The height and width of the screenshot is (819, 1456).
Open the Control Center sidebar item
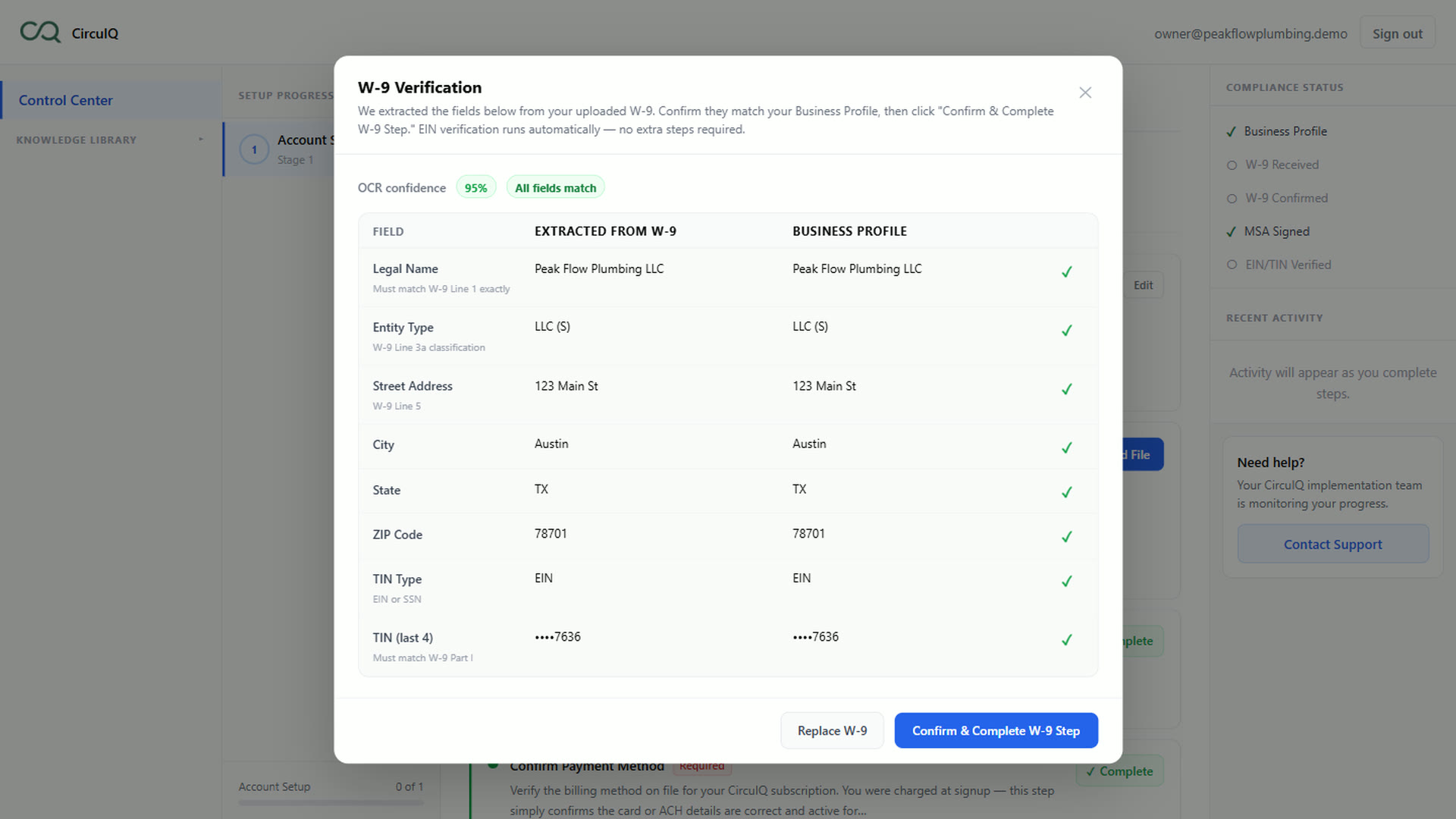click(x=111, y=100)
